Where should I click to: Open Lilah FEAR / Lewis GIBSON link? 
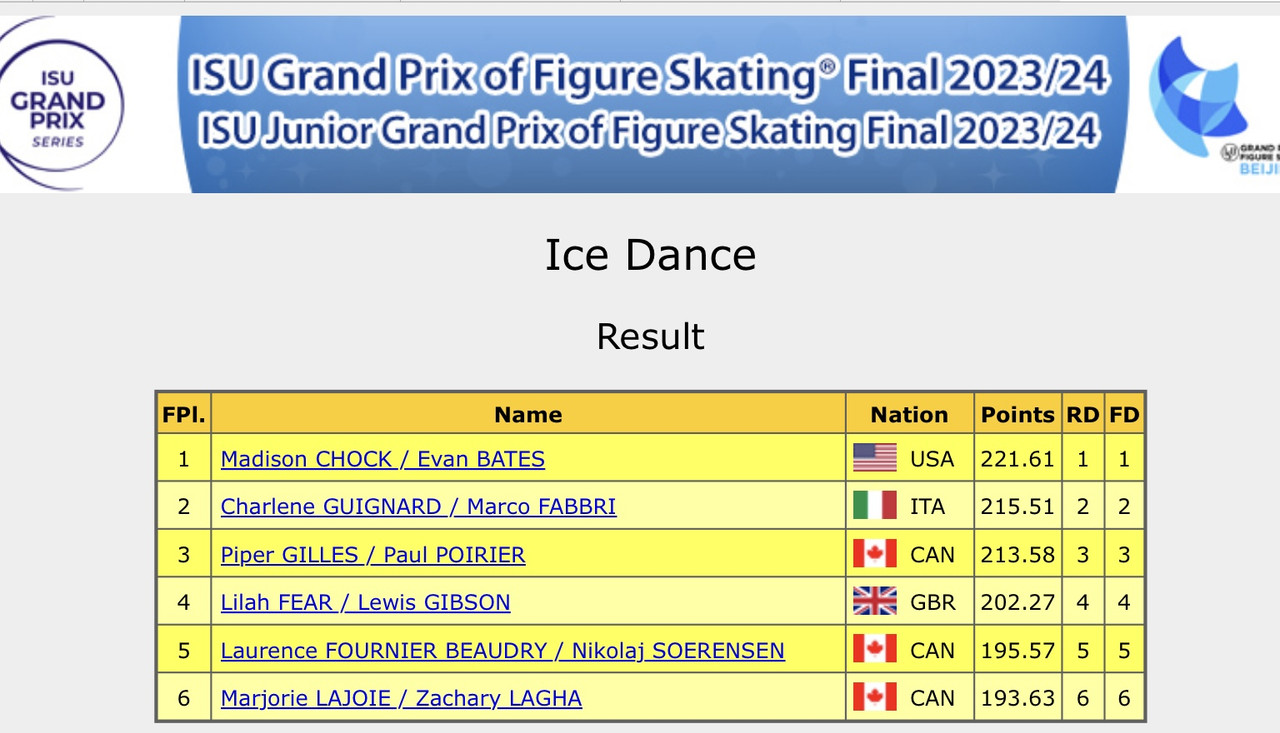366,603
